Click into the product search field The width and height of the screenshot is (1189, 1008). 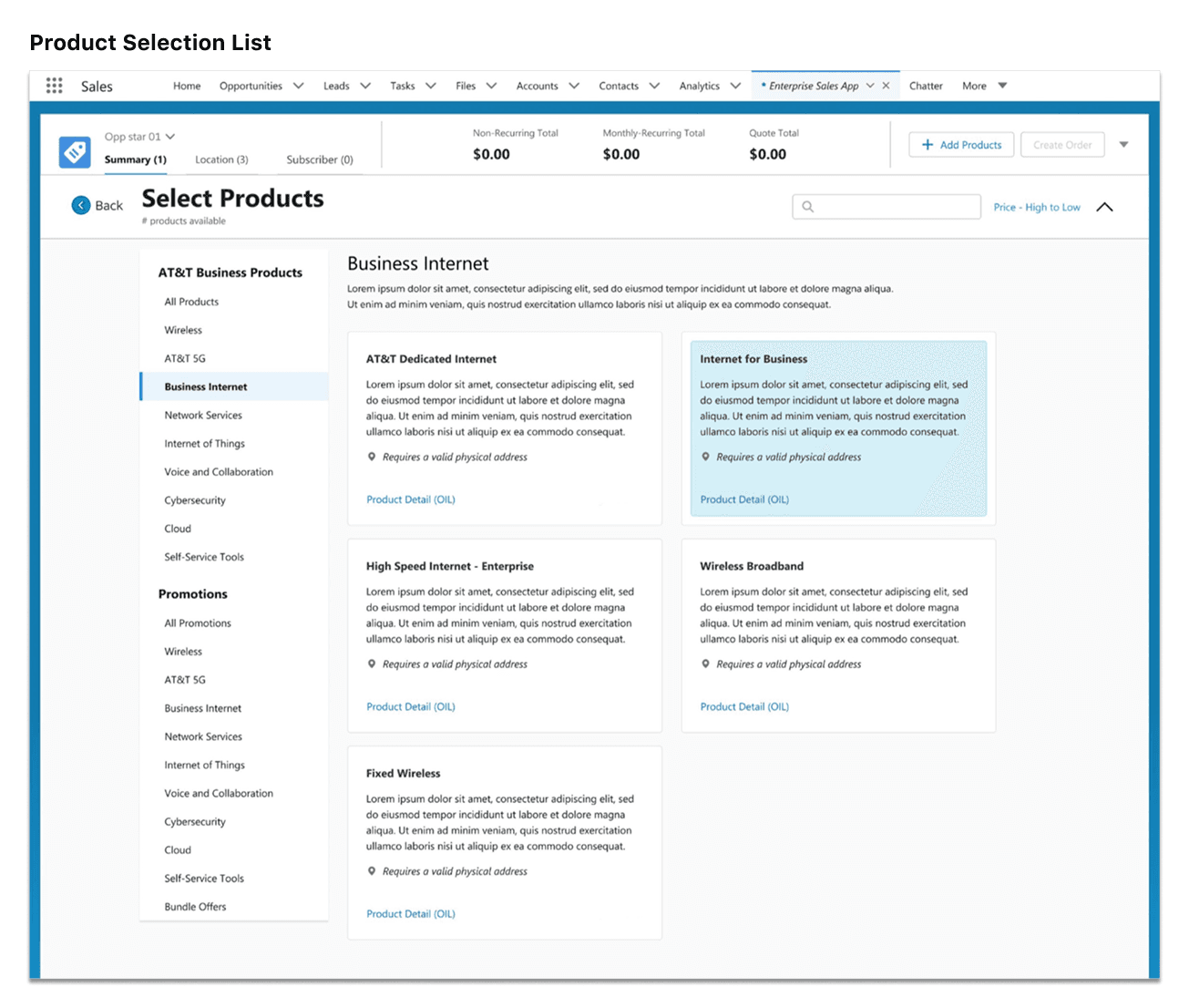(x=887, y=207)
